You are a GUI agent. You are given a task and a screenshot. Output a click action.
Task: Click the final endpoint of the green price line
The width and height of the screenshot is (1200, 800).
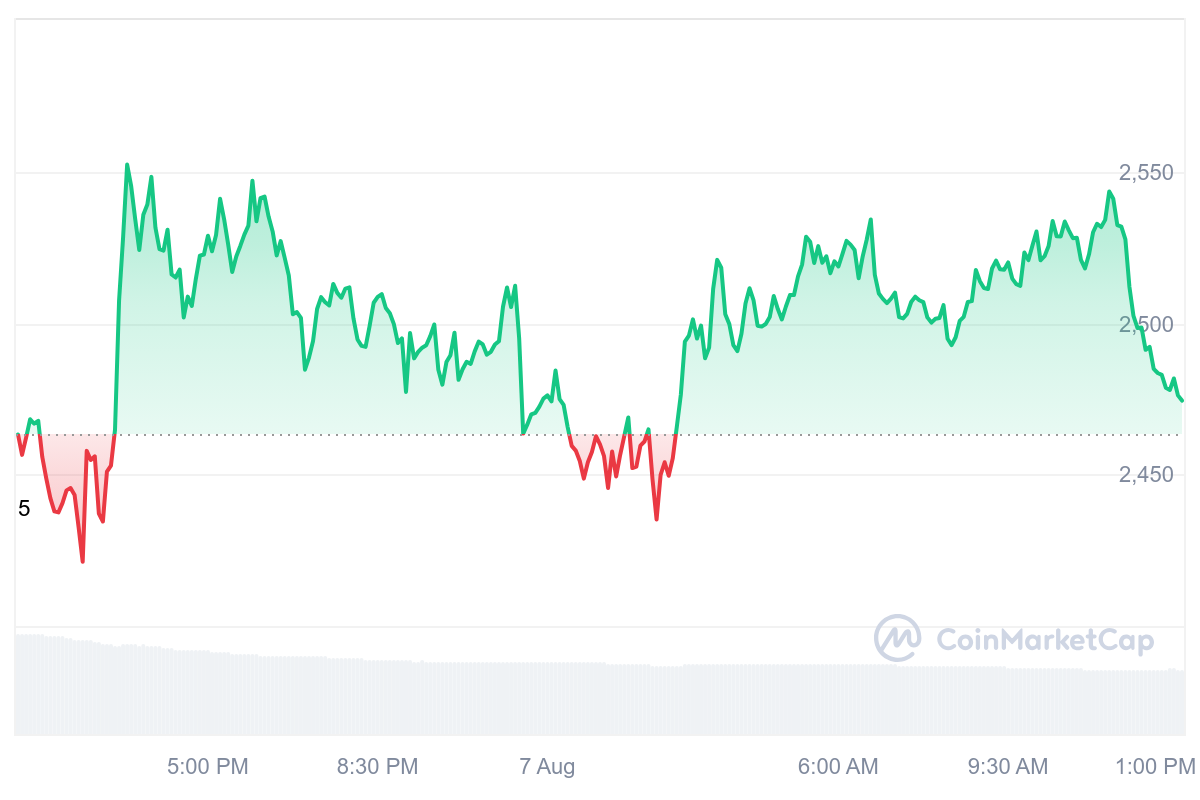1182,401
